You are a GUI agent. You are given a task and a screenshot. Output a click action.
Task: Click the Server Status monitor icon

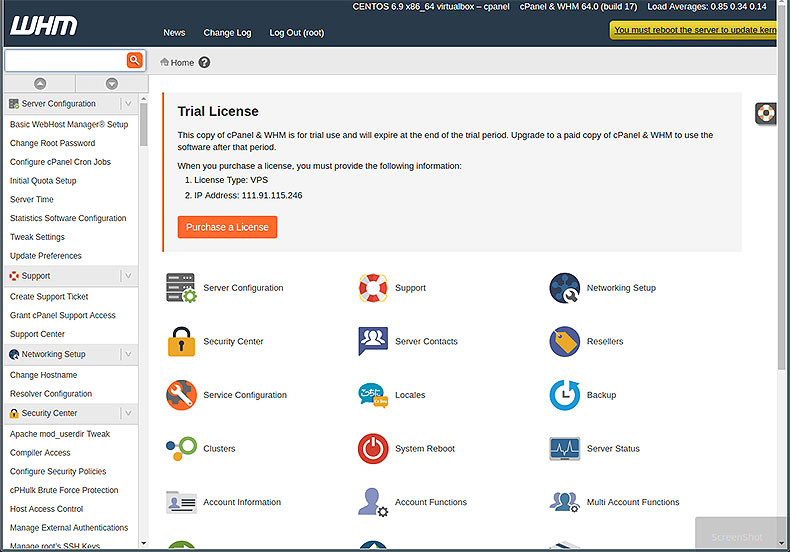click(x=565, y=449)
